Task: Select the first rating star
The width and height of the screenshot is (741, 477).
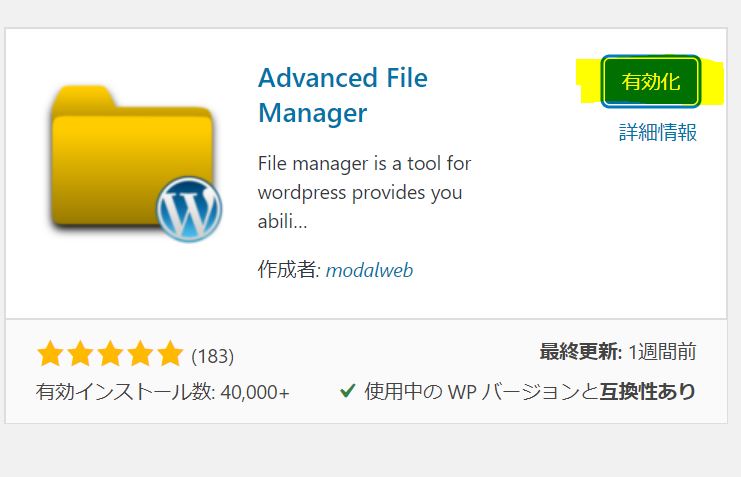Action: [x=50, y=354]
